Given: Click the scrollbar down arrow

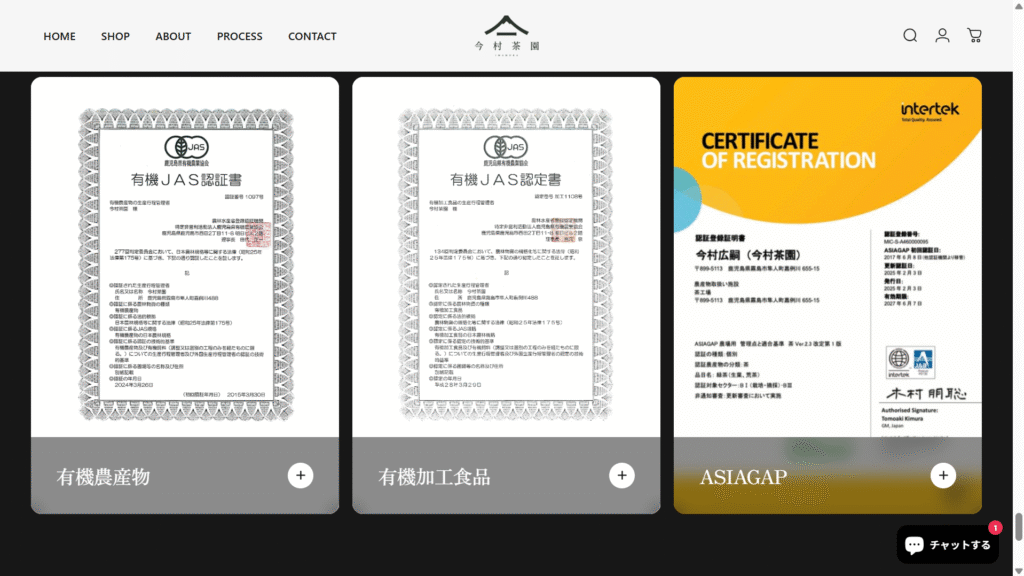Looking at the screenshot, I should pyautogui.click(x=1018, y=571).
